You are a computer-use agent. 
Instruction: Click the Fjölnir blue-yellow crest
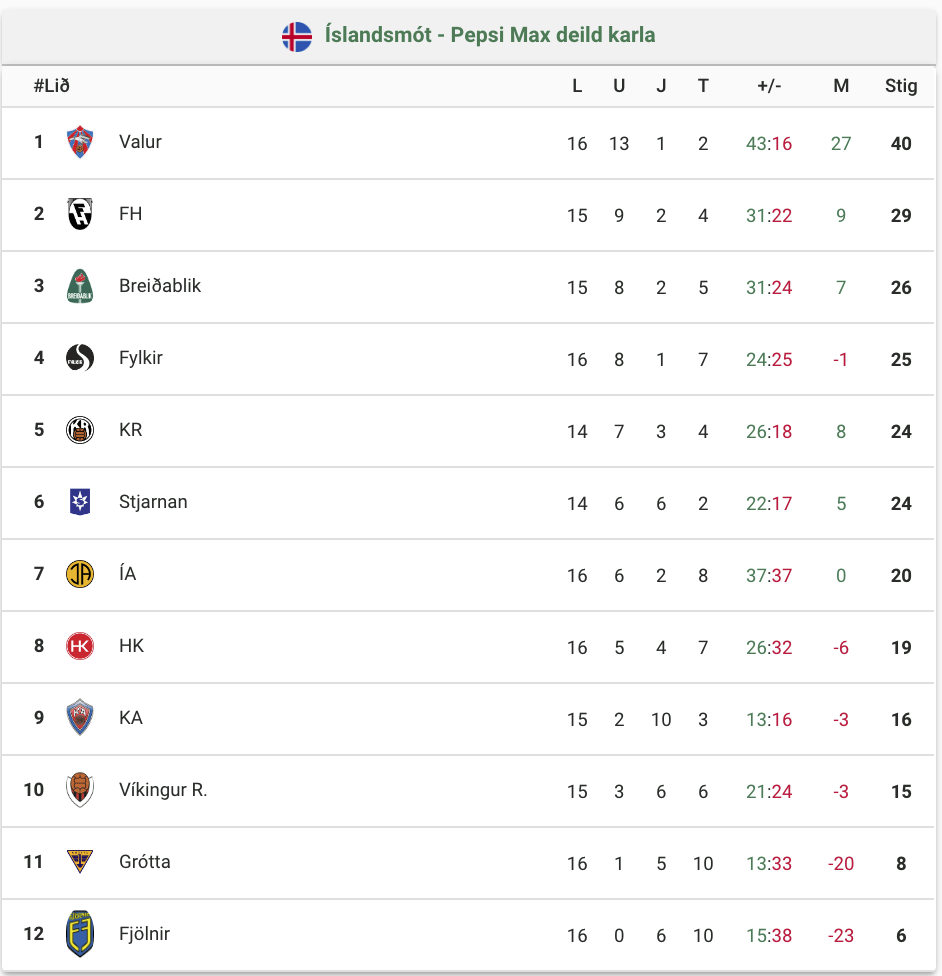click(80, 934)
